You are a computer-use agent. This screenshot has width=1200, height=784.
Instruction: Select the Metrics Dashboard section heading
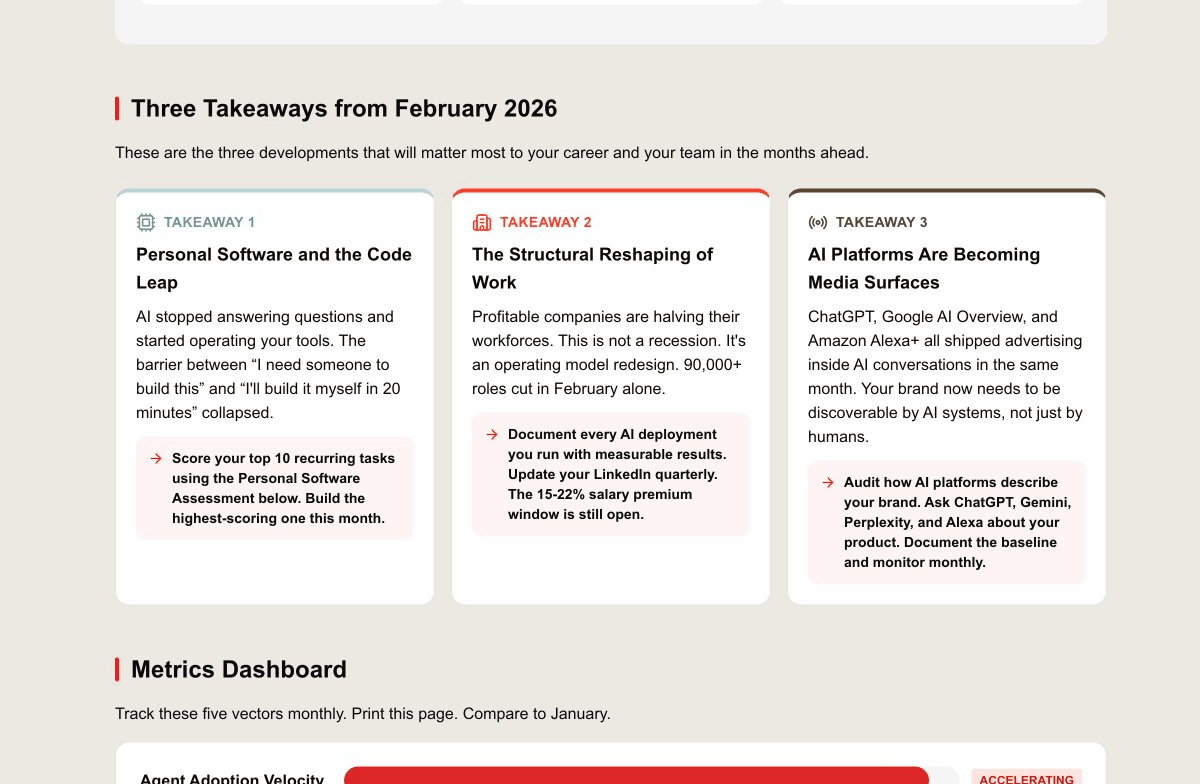239,670
